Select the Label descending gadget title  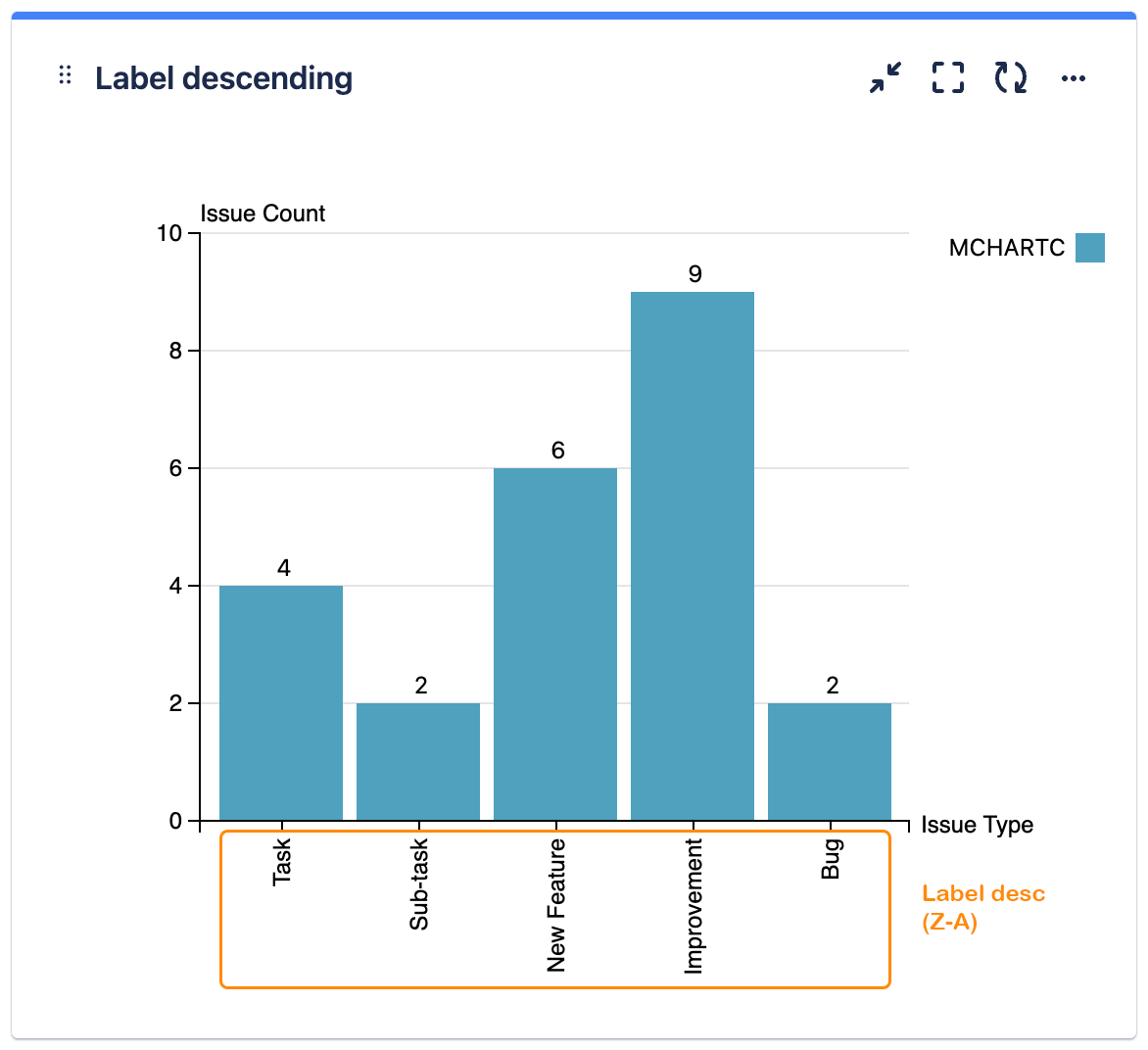click(x=223, y=79)
